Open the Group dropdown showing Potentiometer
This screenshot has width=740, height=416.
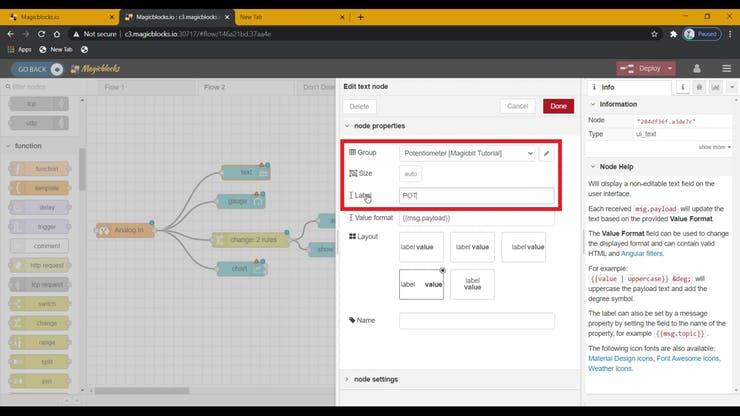point(467,153)
